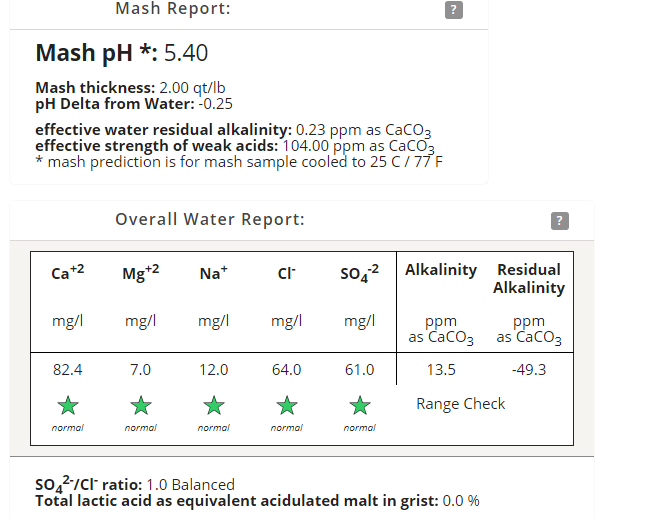
Task: Click the Overall Water Report heading
Action: point(210,219)
